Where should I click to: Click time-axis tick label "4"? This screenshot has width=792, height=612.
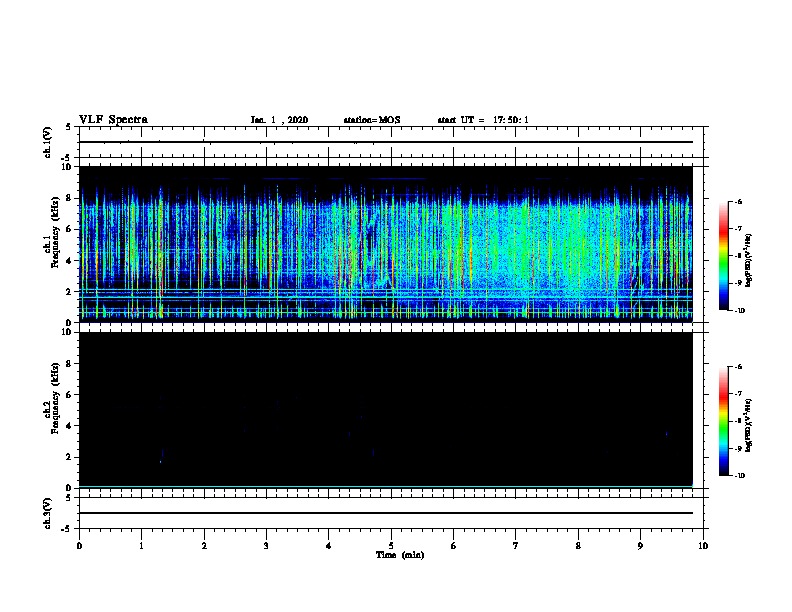pyautogui.click(x=328, y=546)
